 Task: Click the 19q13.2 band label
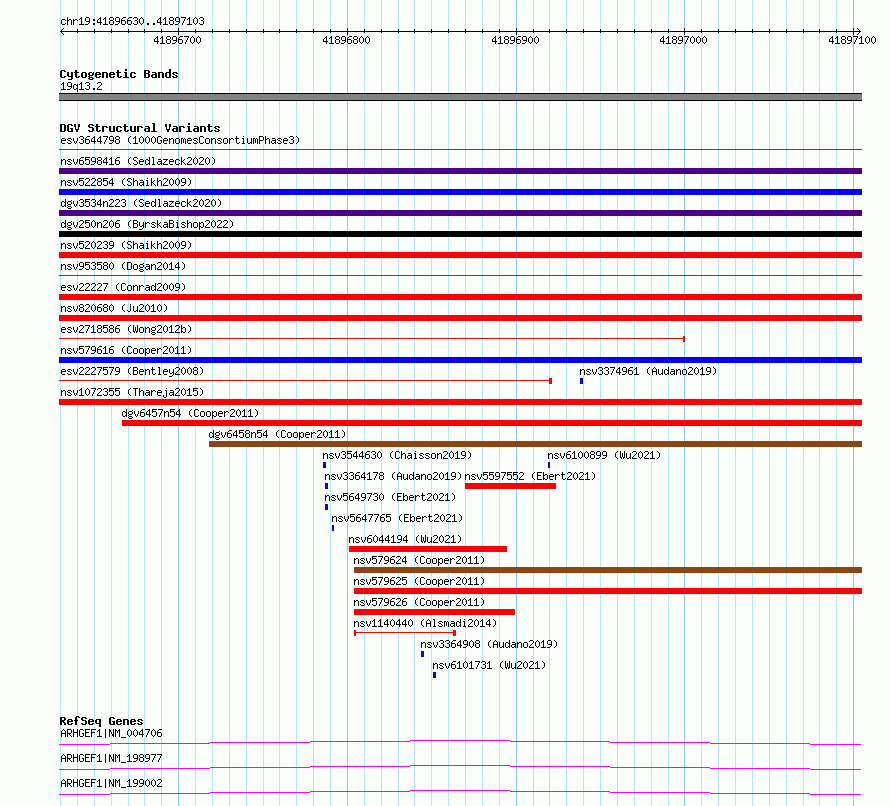click(x=81, y=86)
